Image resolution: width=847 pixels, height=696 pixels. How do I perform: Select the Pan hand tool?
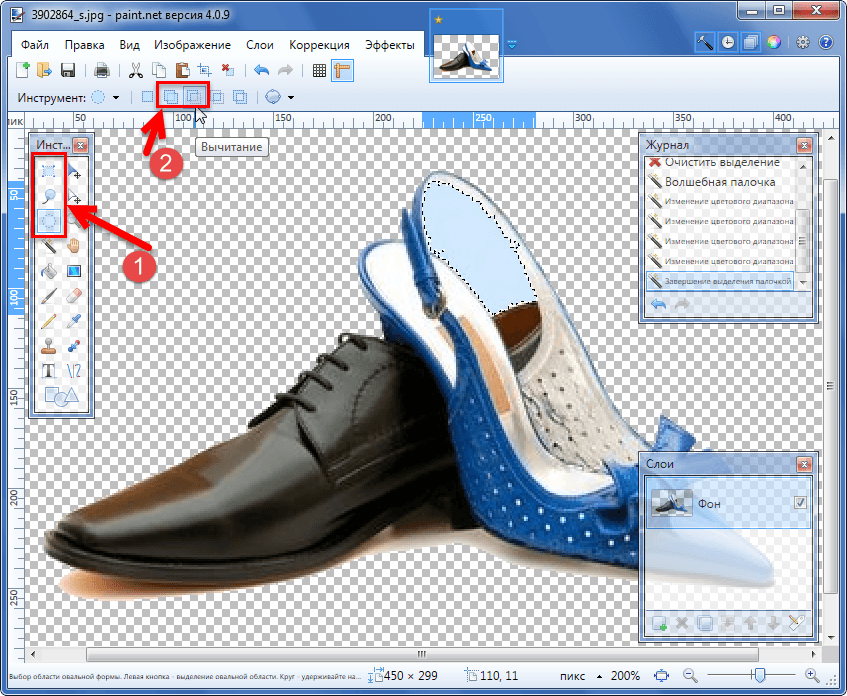pyautogui.click(x=74, y=246)
